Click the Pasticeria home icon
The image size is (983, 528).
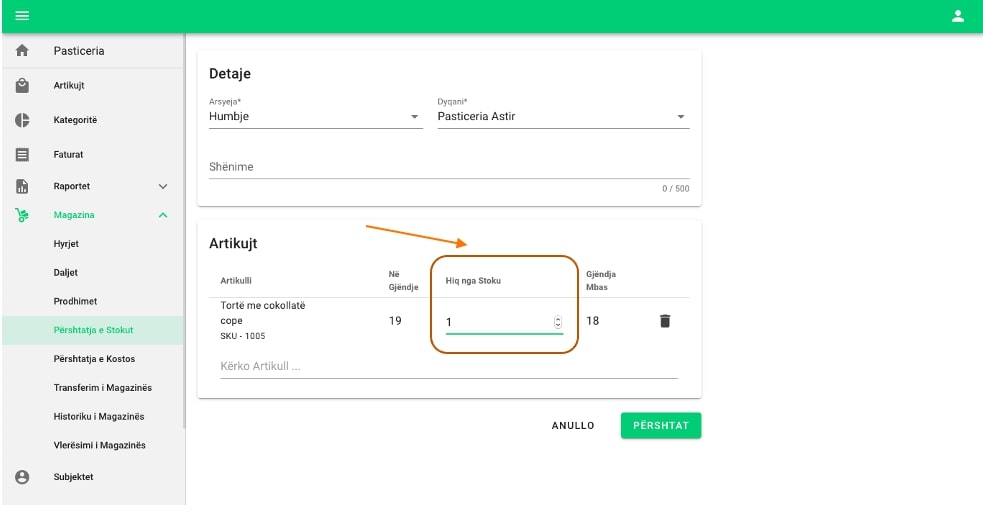[22, 51]
